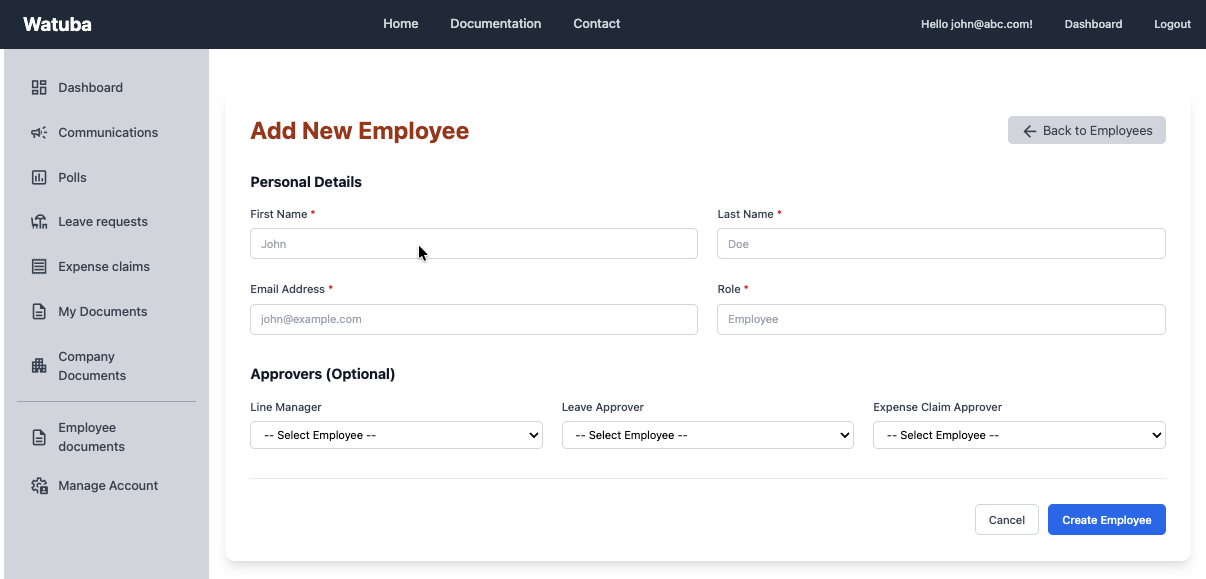1206x579 pixels.
Task: Open the Line Manager dropdown
Action: (396, 435)
